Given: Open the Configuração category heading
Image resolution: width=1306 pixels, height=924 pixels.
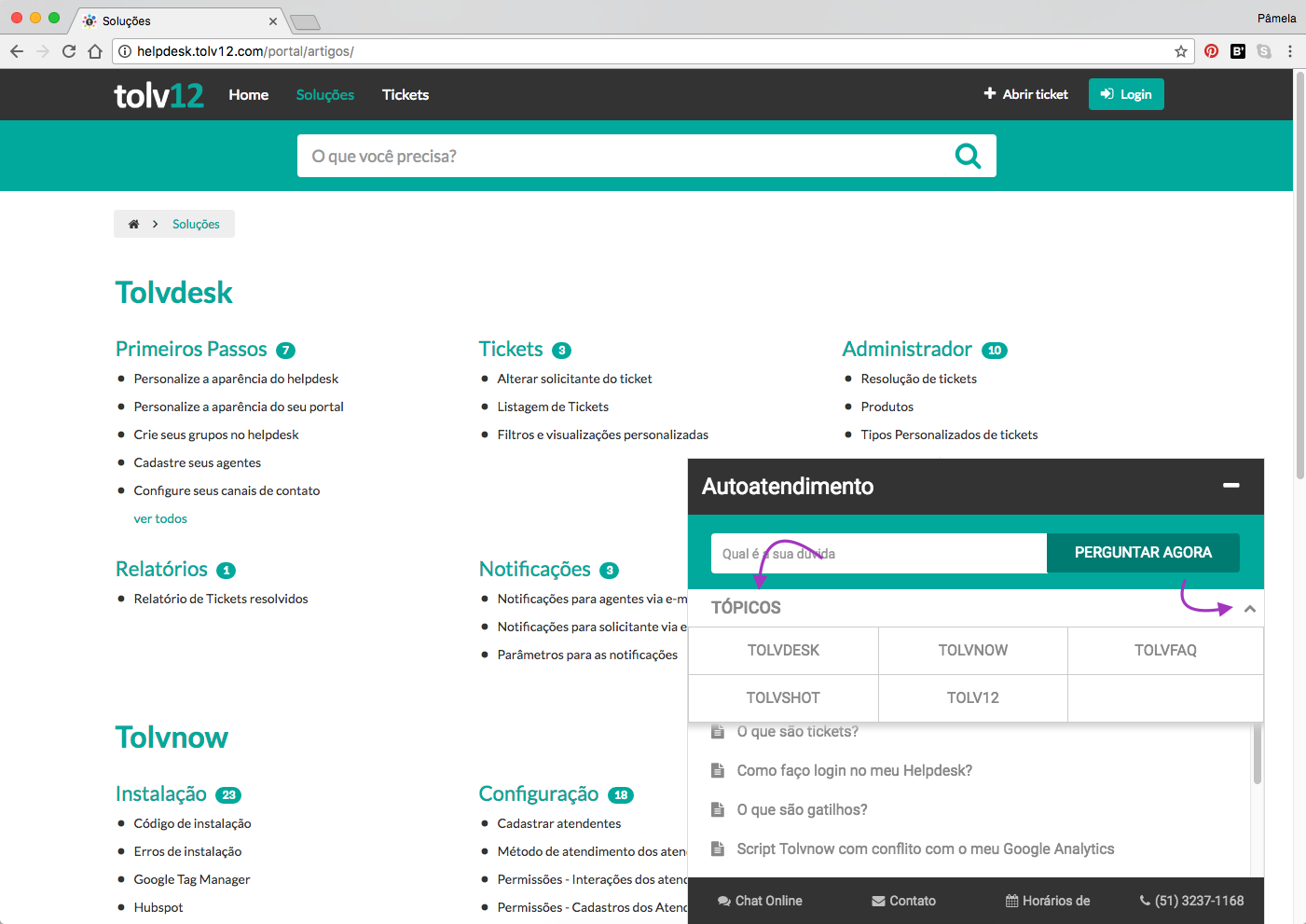Looking at the screenshot, I should coord(539,794).
